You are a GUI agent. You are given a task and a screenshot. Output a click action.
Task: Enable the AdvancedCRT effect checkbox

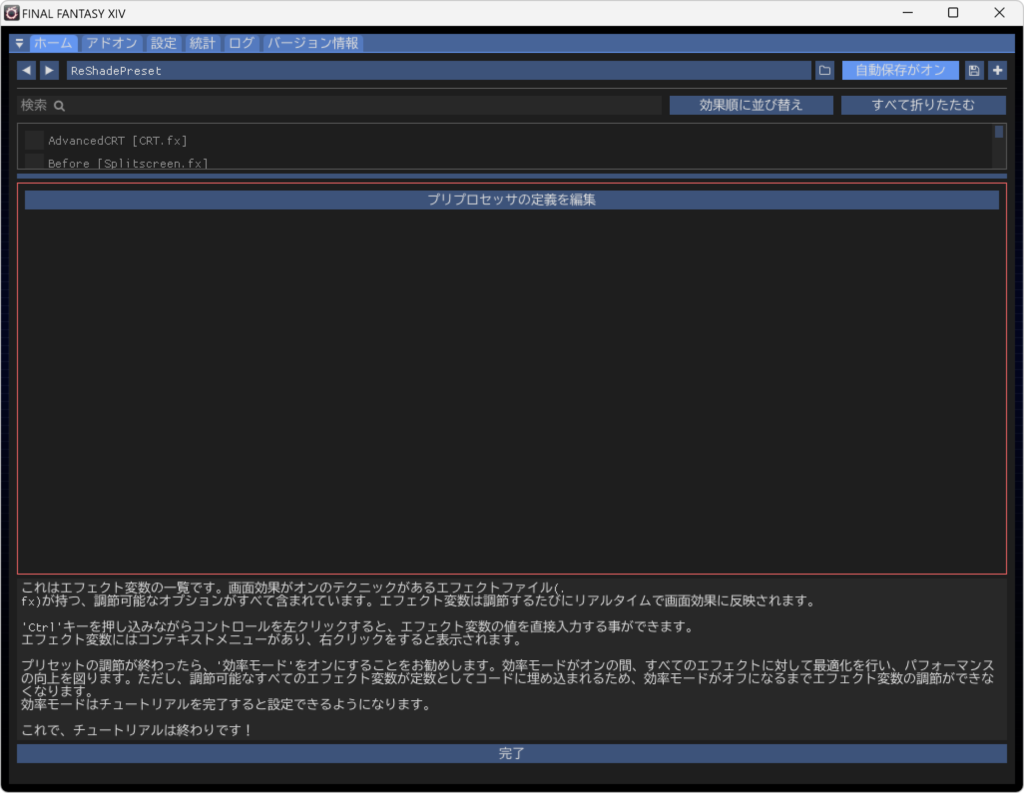click(x=33, y=140)
